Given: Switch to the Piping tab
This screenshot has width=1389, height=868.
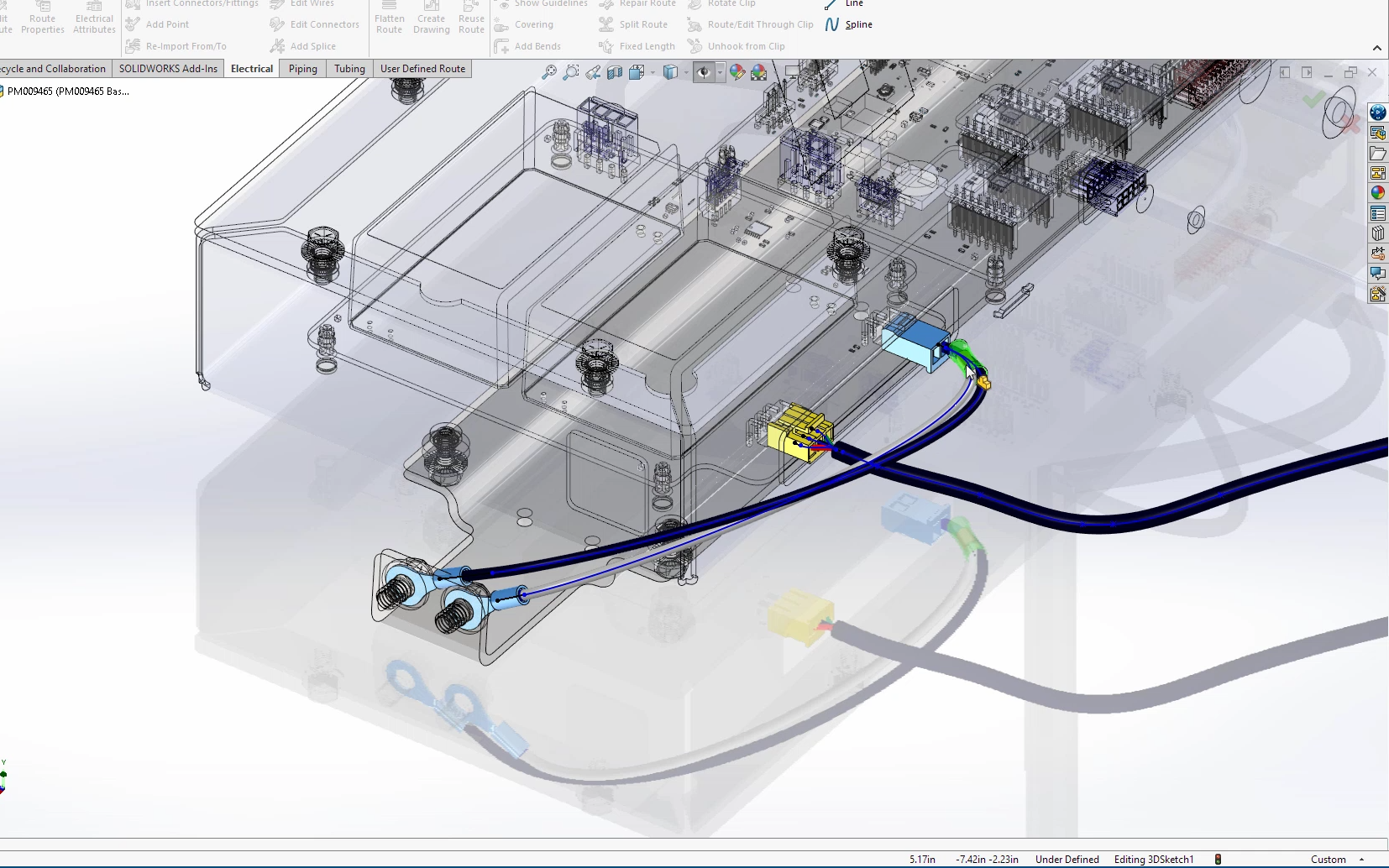Looking at the screenshot, I should [301, 68].
